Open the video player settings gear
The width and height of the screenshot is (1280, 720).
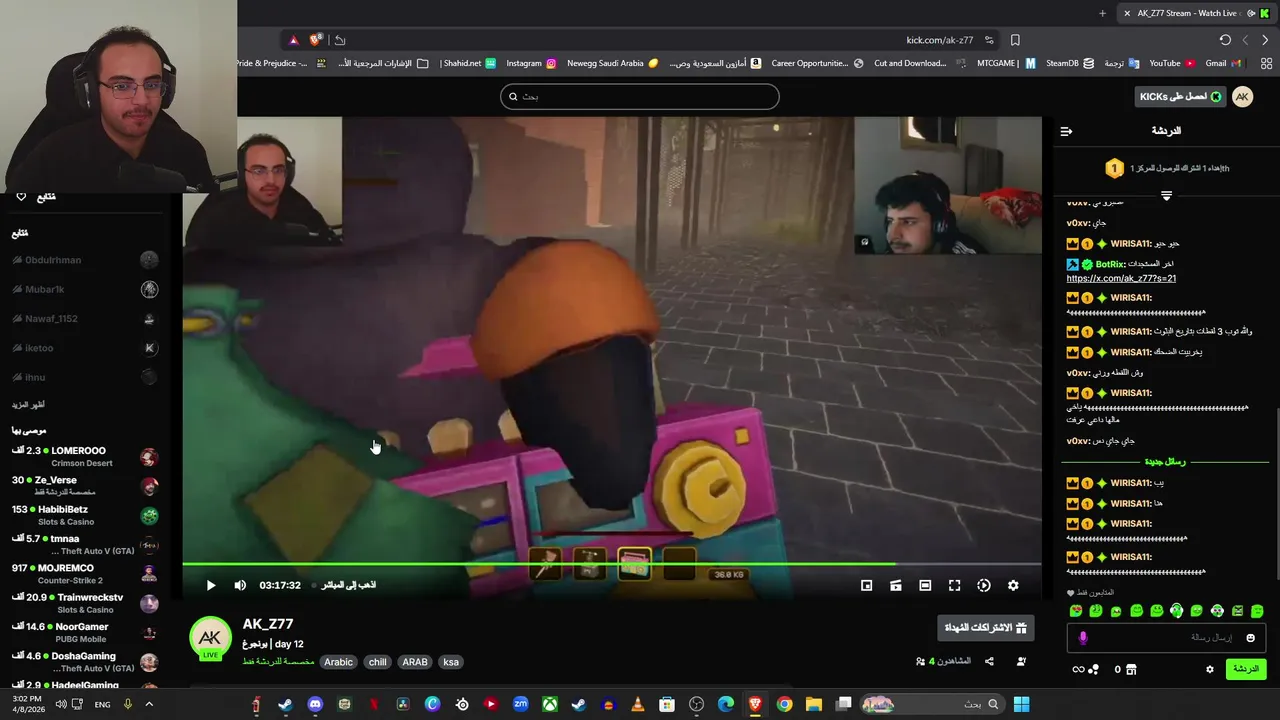tap(1013, 585)
